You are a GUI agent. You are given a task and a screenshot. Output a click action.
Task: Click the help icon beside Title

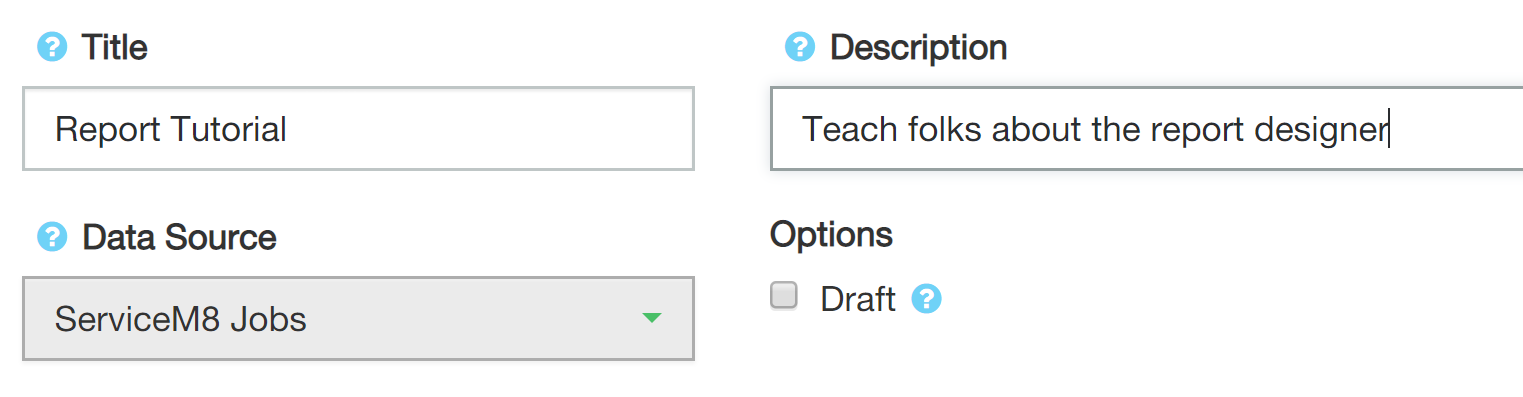(x=52, y=47)
